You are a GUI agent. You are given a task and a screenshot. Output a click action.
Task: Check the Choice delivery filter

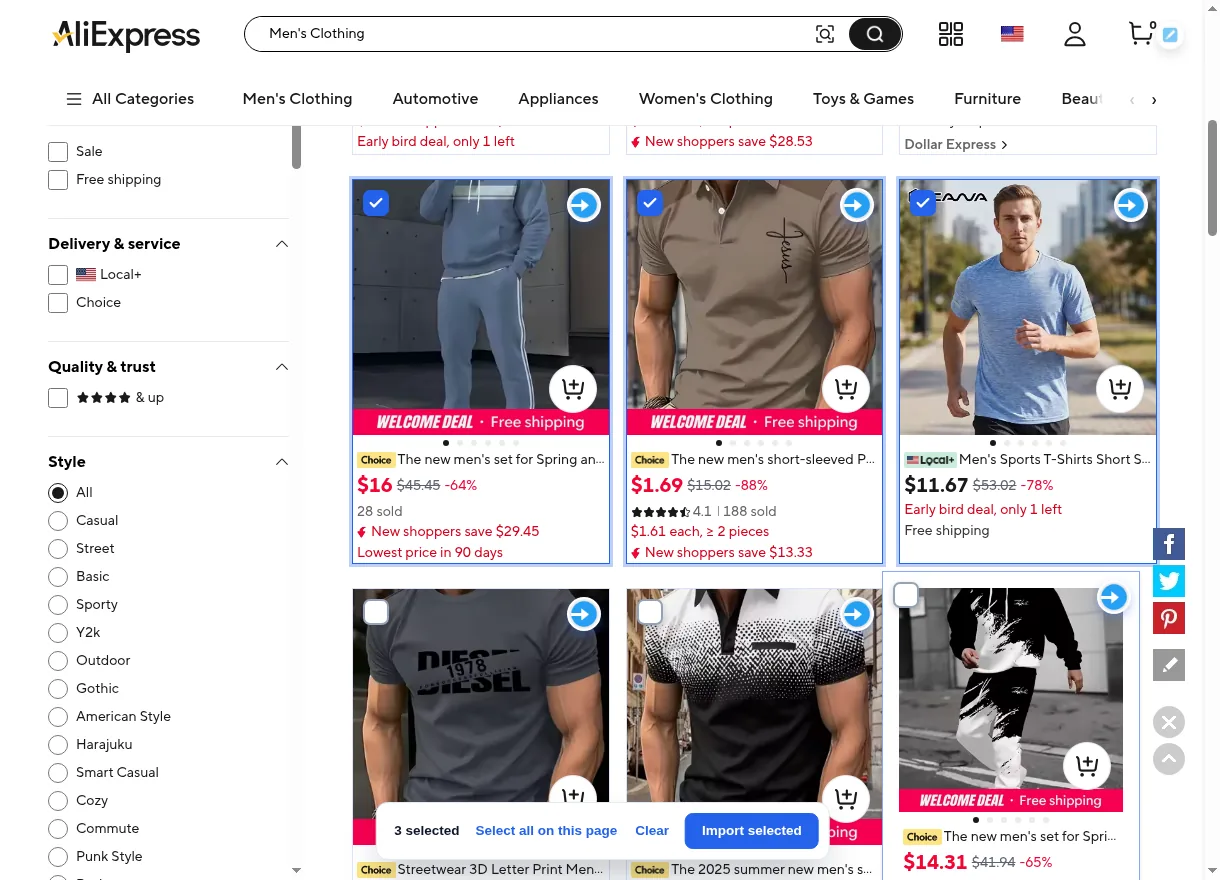tap(58, 303)
